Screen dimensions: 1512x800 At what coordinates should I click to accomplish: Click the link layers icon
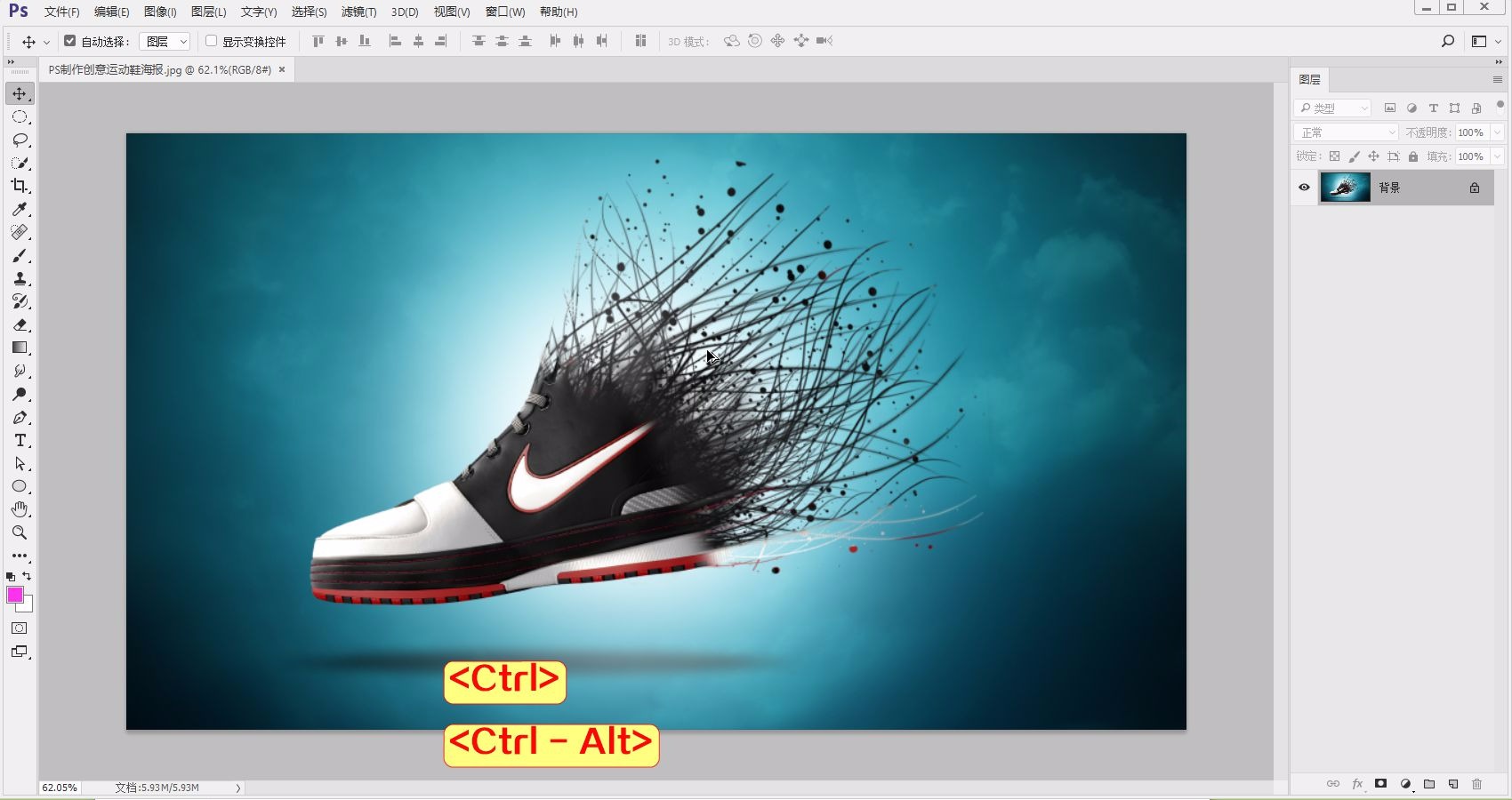click(1332, 784)
